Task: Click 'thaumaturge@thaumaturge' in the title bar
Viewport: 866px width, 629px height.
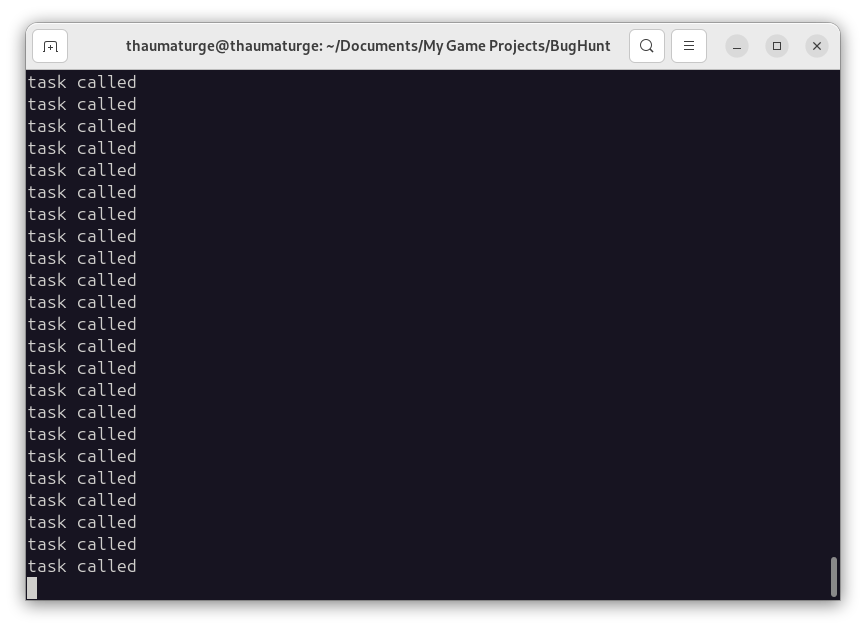Action: (224, 46)
